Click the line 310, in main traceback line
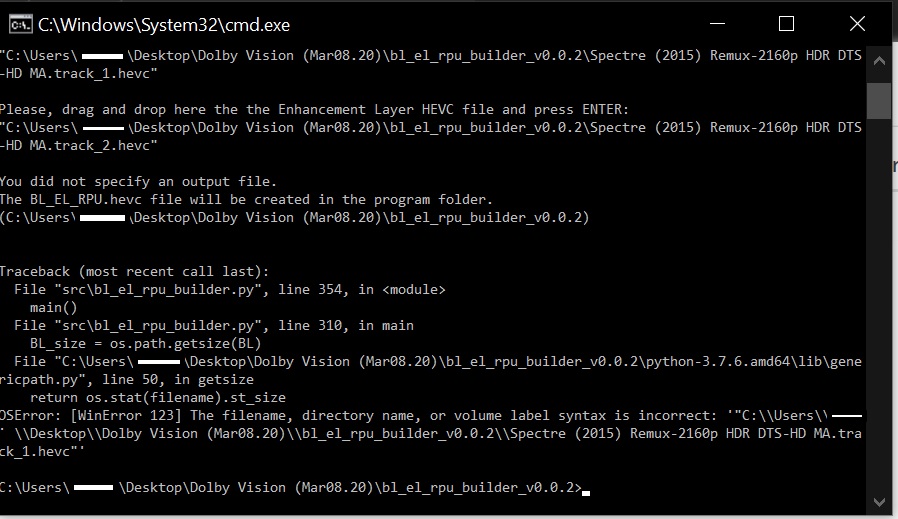 pos(214,325)
